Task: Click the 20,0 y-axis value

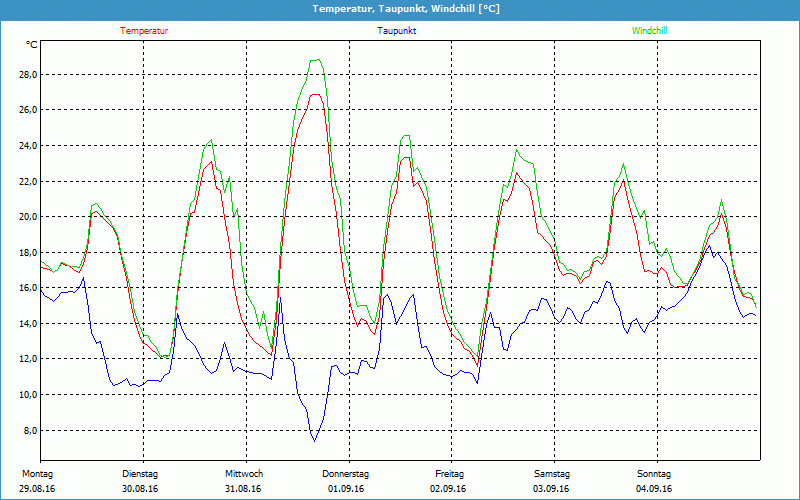Action: [29, 217]
